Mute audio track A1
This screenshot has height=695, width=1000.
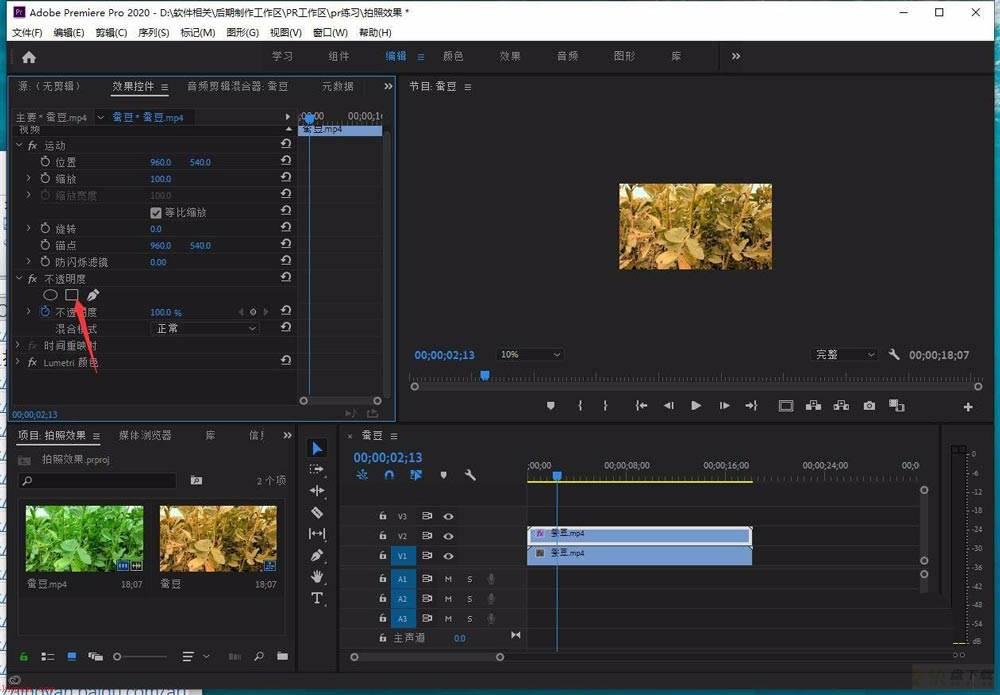pos(448,579)
